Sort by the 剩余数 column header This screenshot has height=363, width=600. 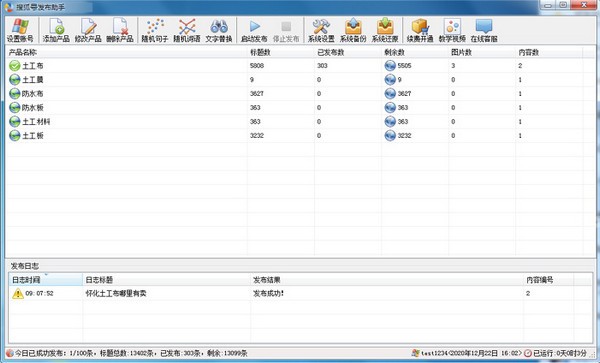tap(415, 52)
